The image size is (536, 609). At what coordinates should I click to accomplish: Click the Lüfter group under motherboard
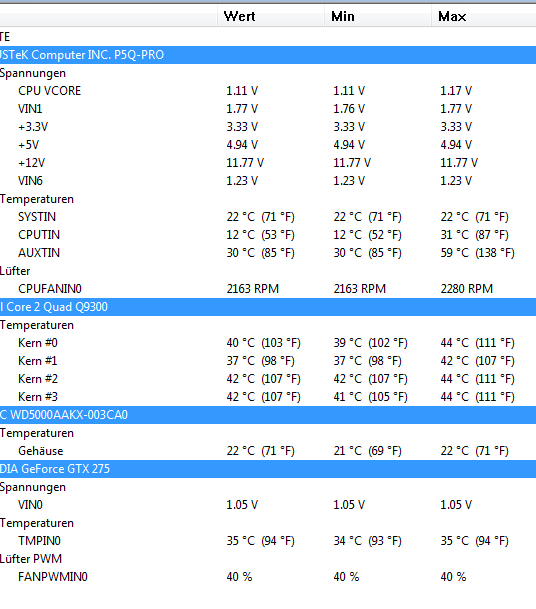click(x=15, y=271)
